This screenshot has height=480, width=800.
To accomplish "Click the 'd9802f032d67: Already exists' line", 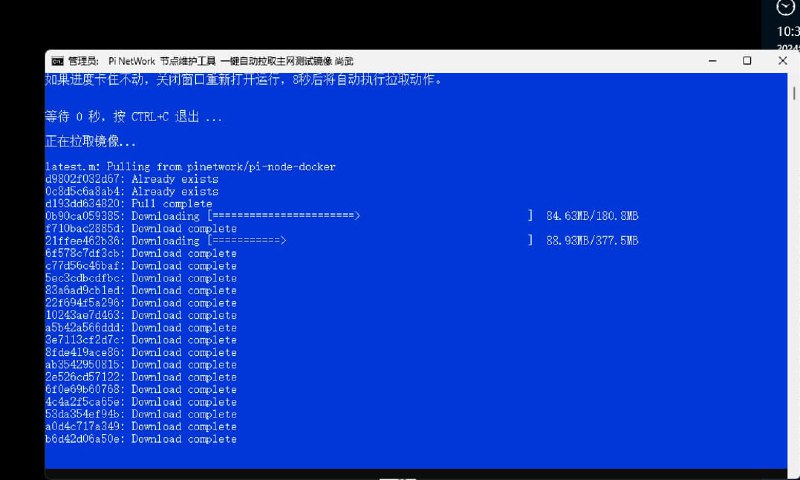I will point(131,179).
